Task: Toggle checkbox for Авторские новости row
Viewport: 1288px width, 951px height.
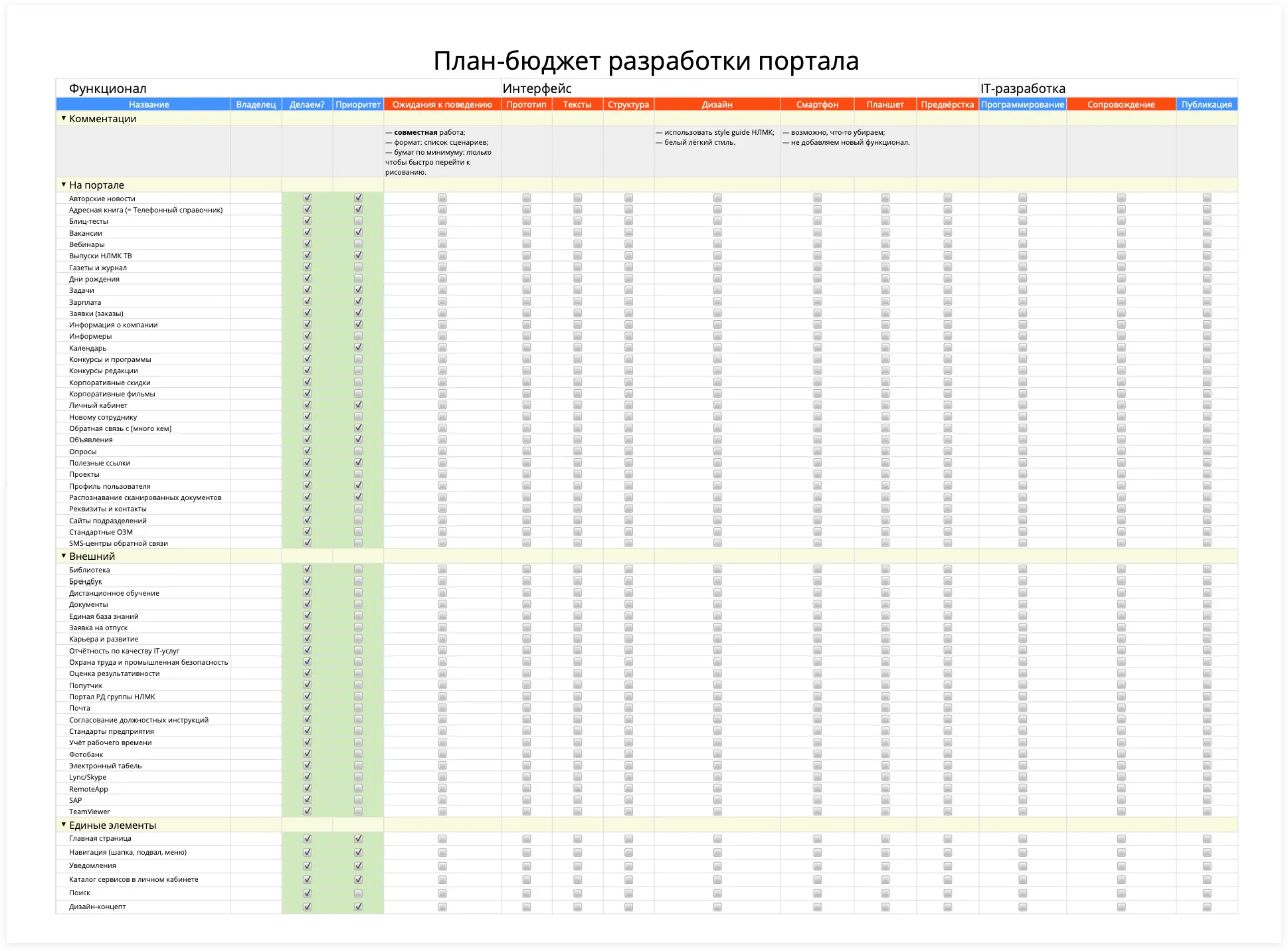Action: [305, 199]
